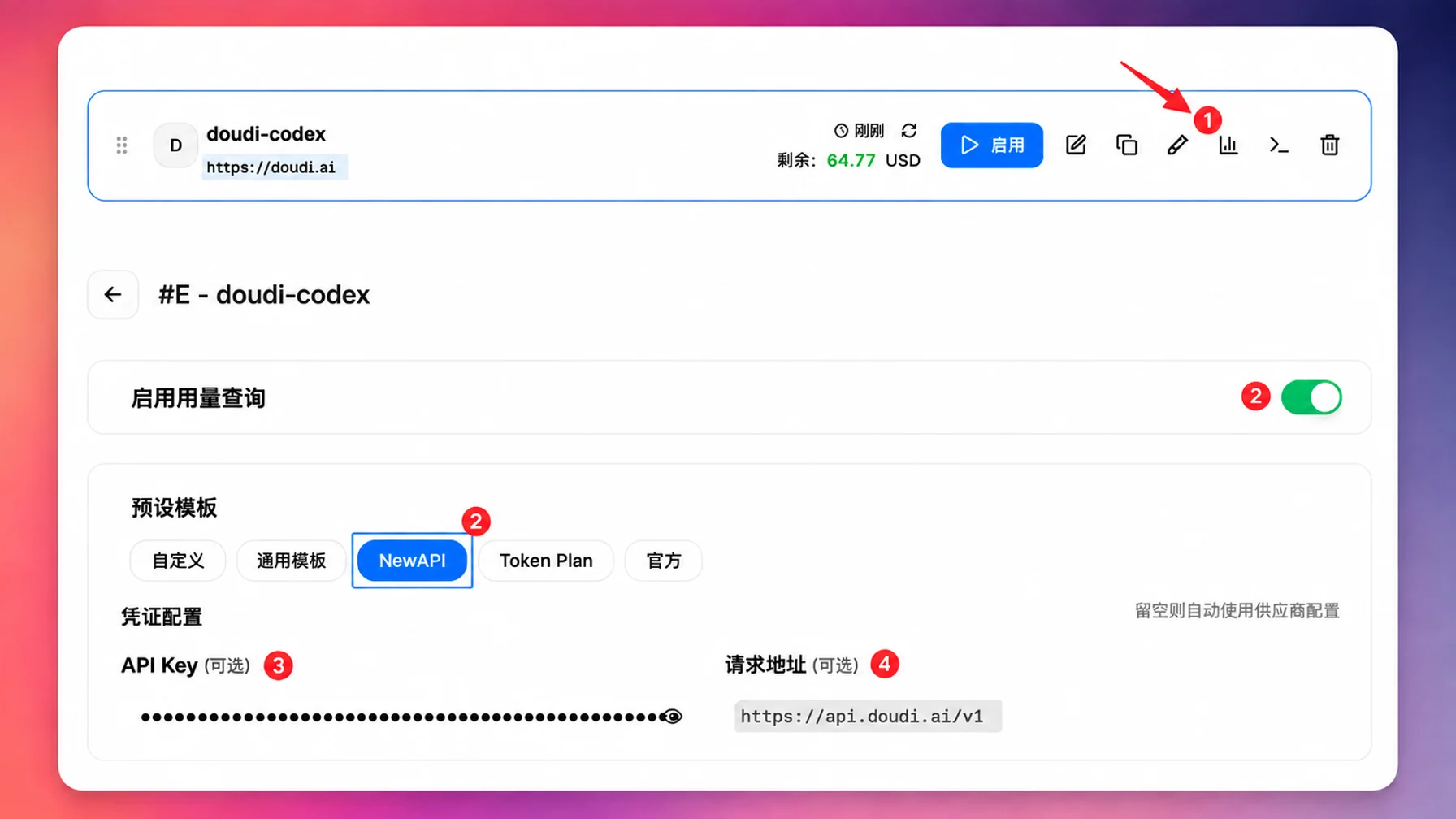
Task: Click the 启用 button
Action: 992,145
